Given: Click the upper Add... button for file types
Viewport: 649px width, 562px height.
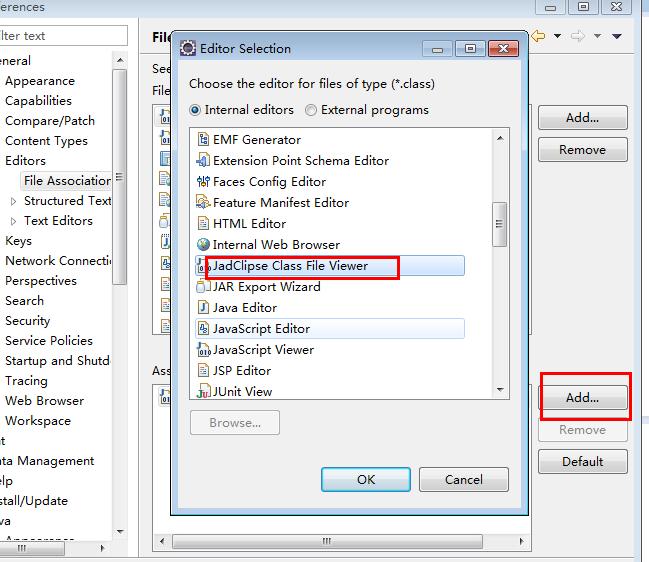Looking at the screenshot, I should click(x=582, y=118).
